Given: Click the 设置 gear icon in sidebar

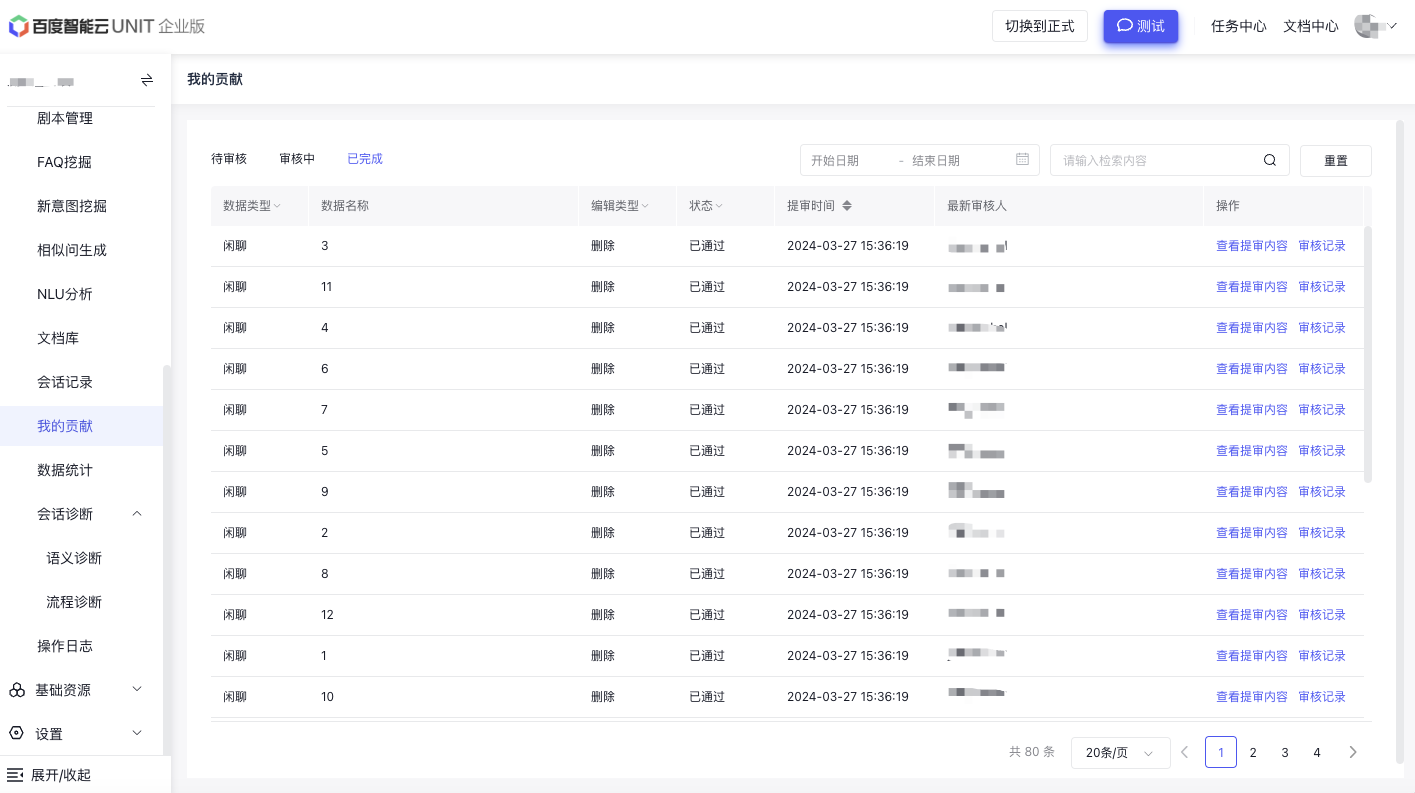Looking at the screenshot, I should (x=16, y=733).
